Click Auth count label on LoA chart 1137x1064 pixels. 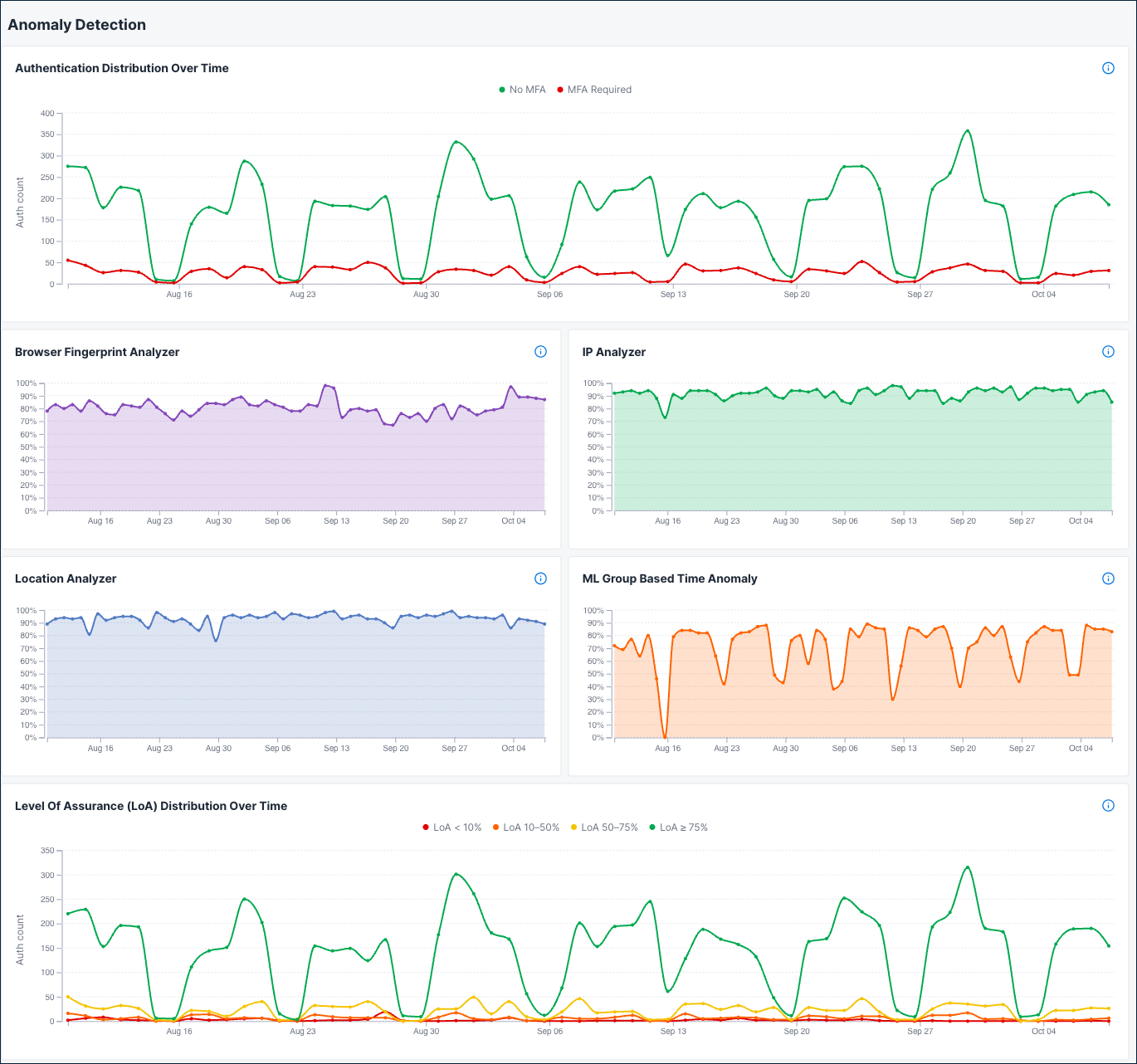coord(21,940)
